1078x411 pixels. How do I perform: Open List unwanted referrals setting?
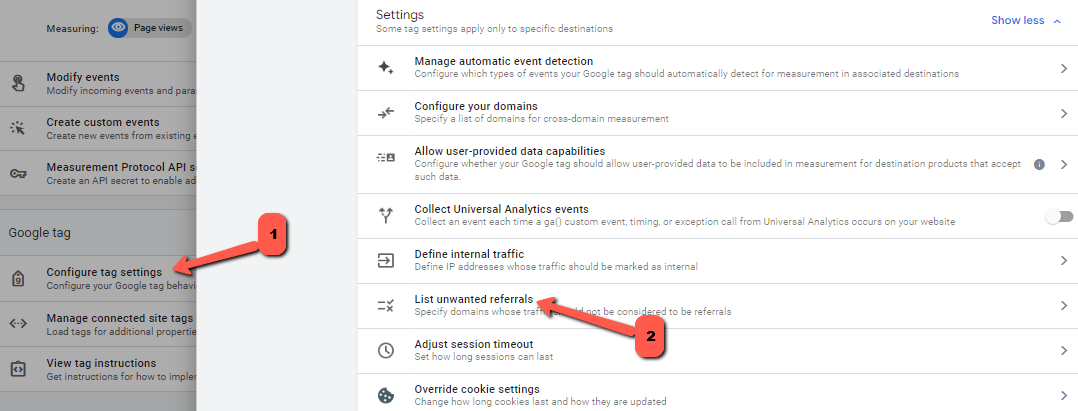coord(718,306)
